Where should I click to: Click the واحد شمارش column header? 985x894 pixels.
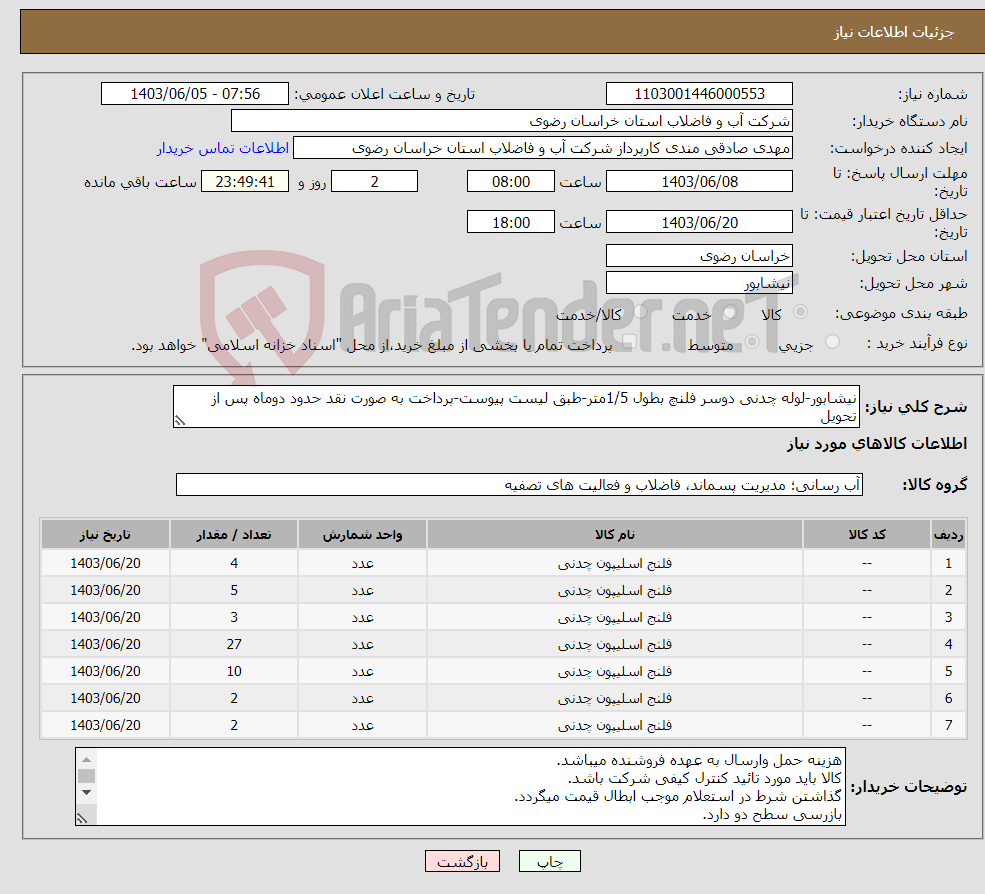[x=362, y=535]
